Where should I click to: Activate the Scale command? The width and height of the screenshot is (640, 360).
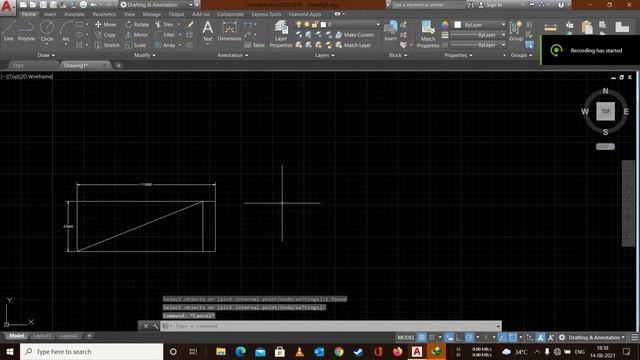tap(136, 45)
